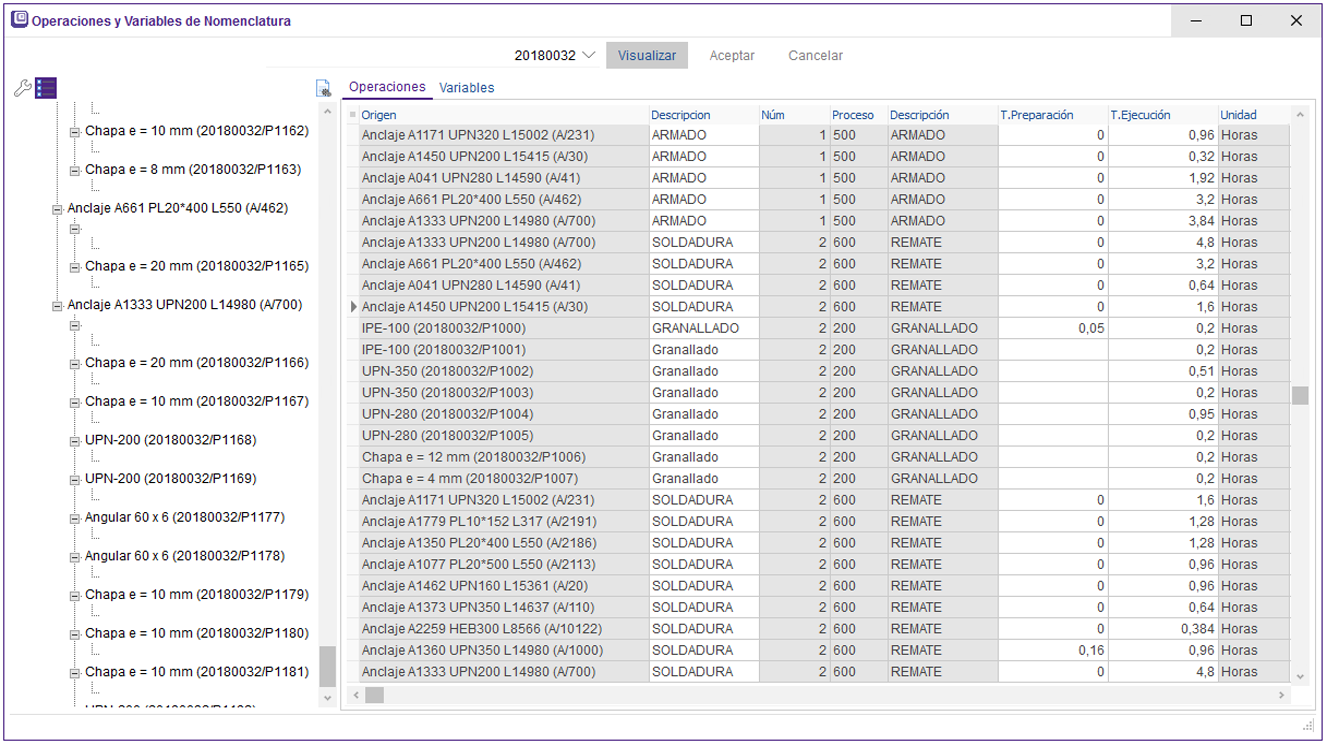Viewport: 1327px width, 745px height.
Task: Switch to the Variables tab
Action: (x=466, y=88)
